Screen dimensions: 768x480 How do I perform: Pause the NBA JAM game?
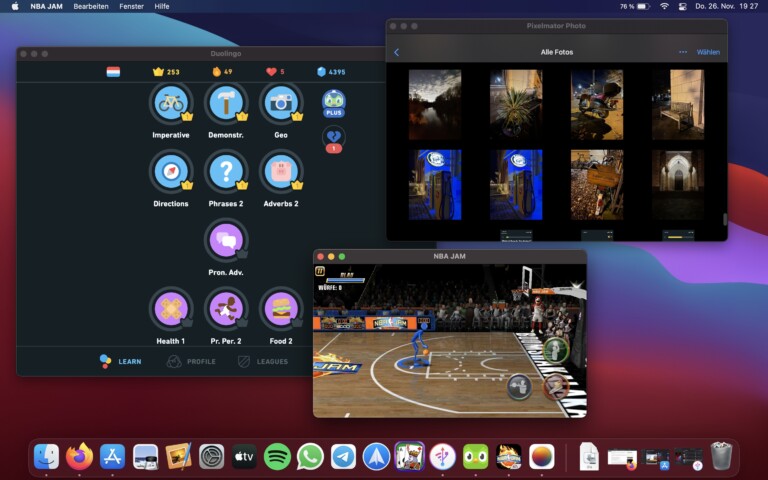320,271
